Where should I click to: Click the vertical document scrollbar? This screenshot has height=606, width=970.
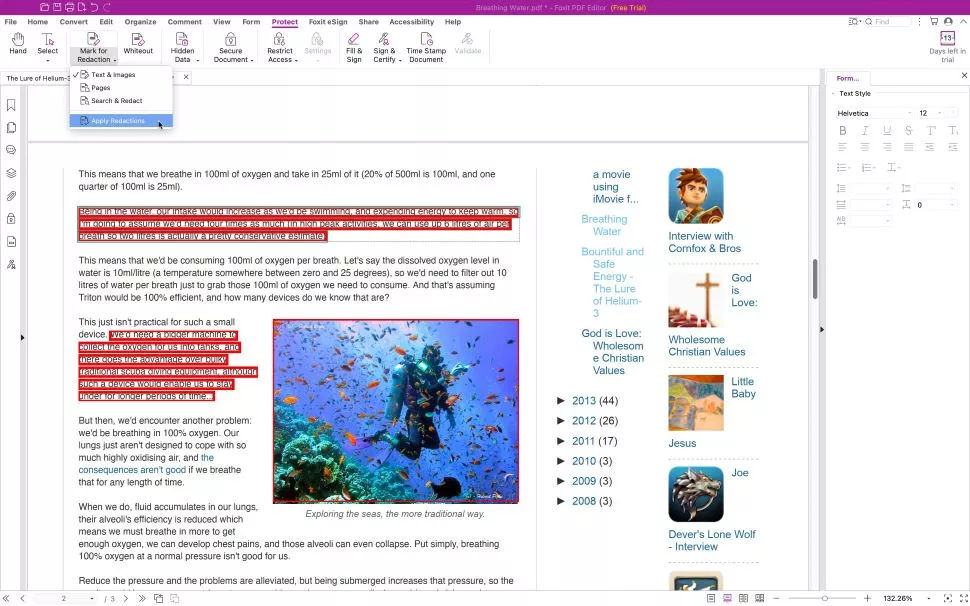[815, 278]
